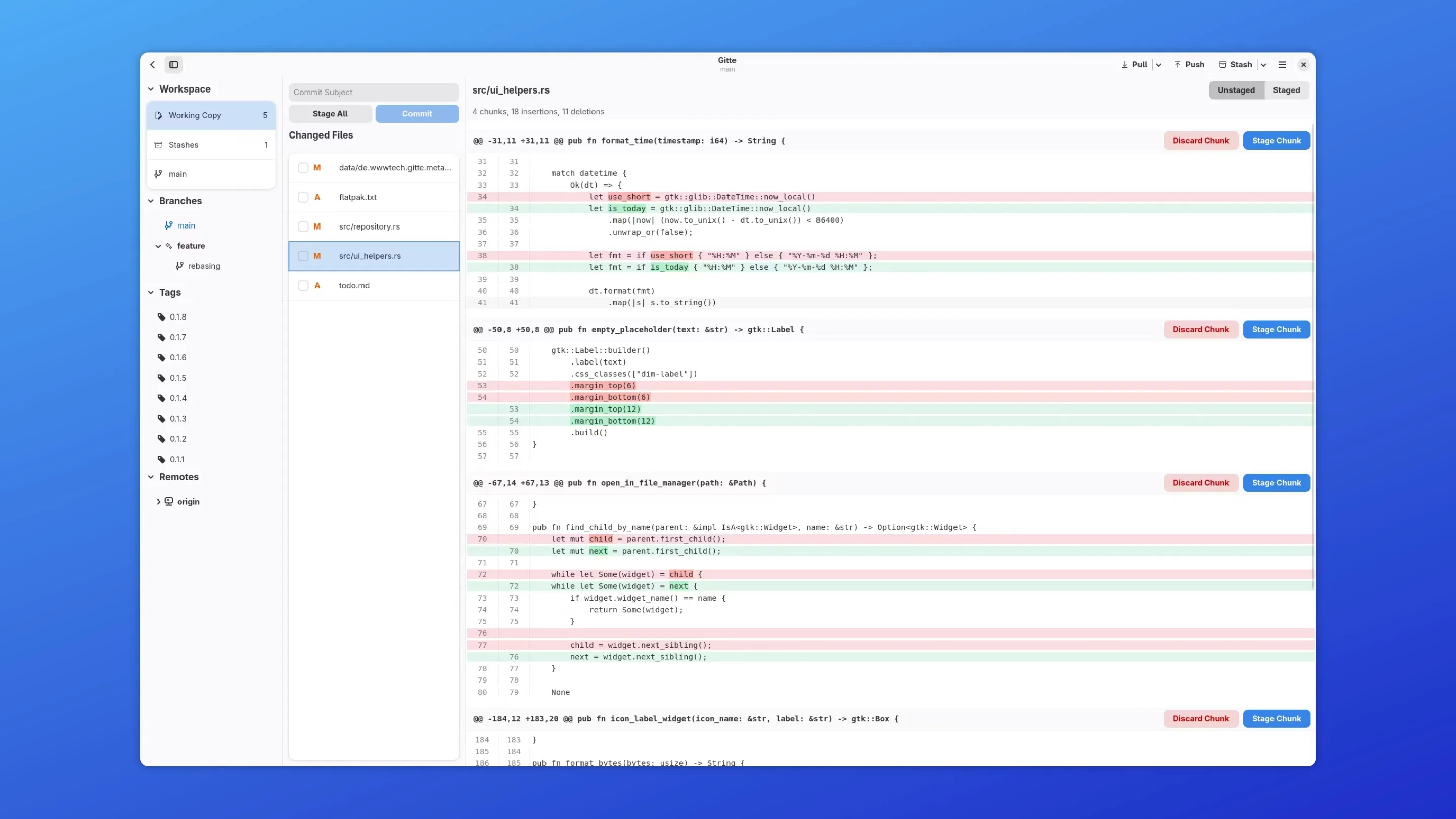Click the back arrow icon
The image size is (1456, 819).
(153, 64)
